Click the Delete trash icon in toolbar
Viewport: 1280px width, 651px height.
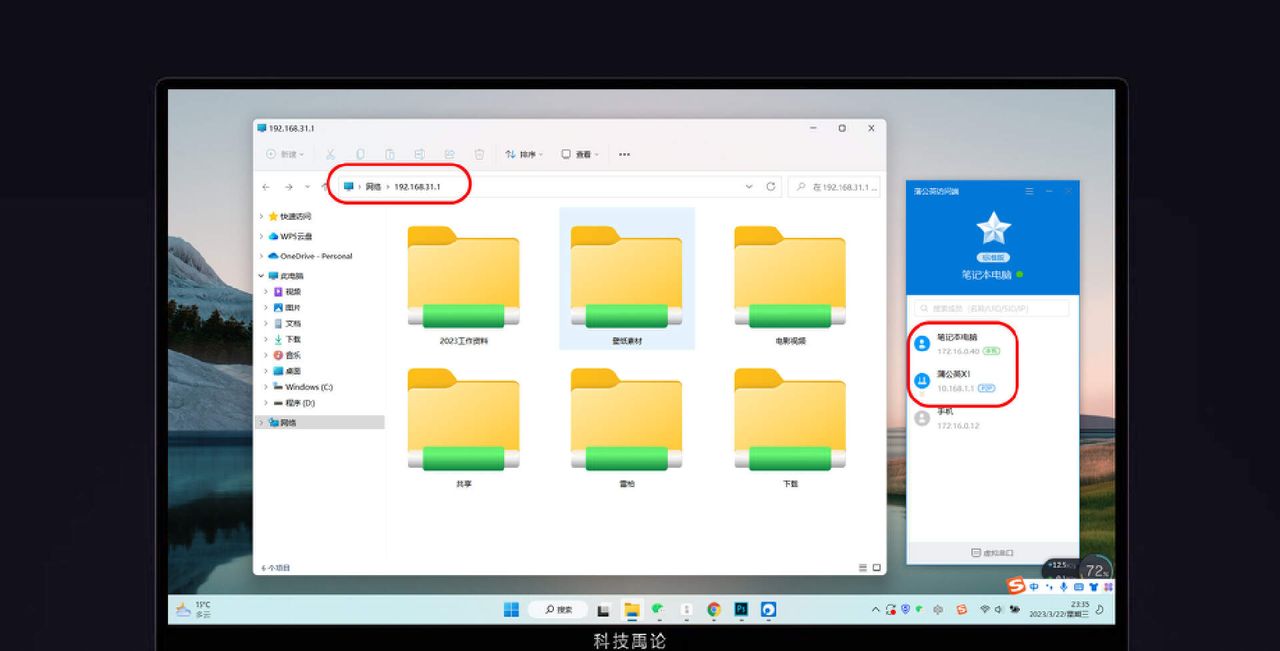click(x=480, y=154)
